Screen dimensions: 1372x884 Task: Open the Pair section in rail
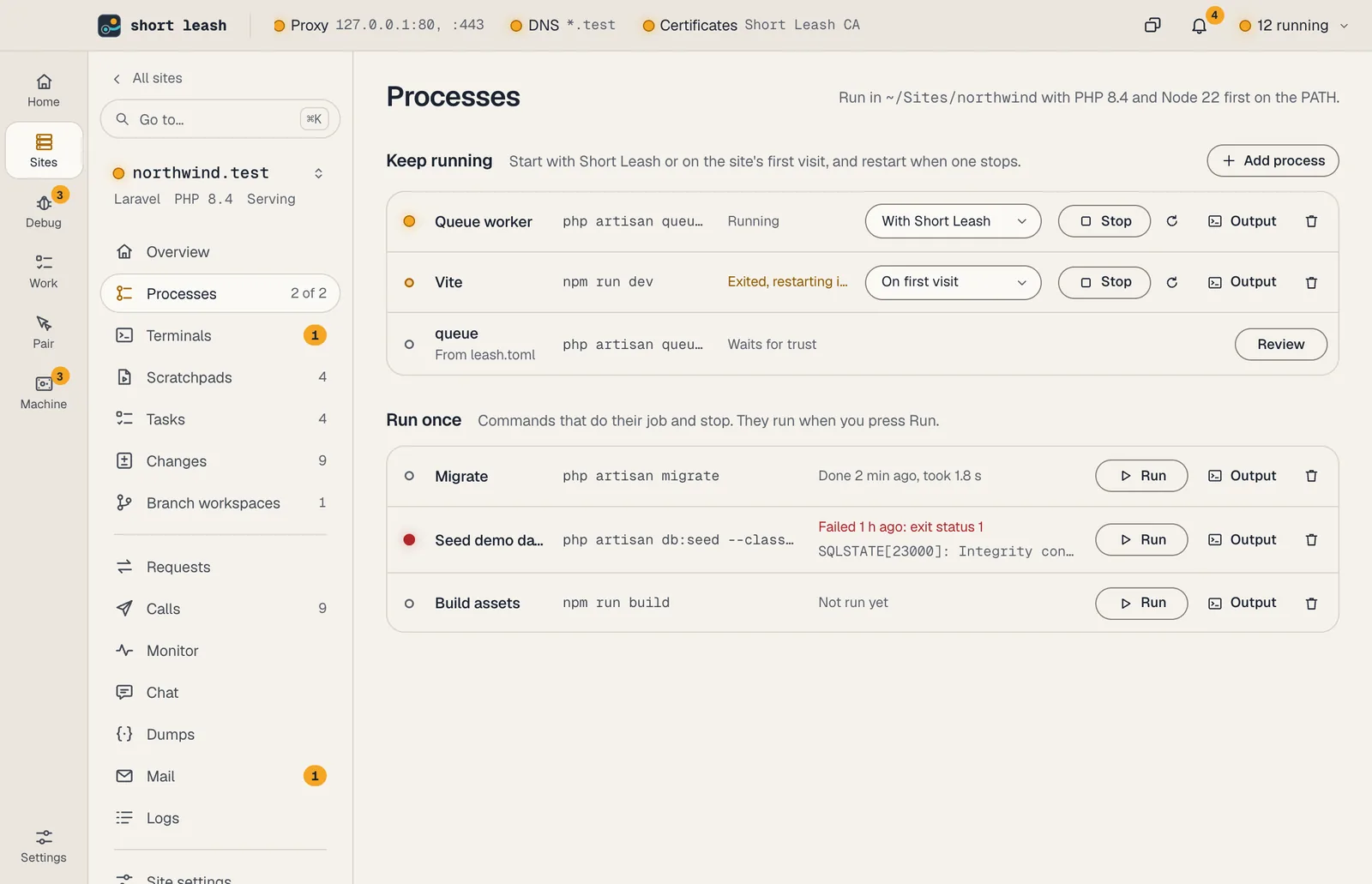coord(44,332)
